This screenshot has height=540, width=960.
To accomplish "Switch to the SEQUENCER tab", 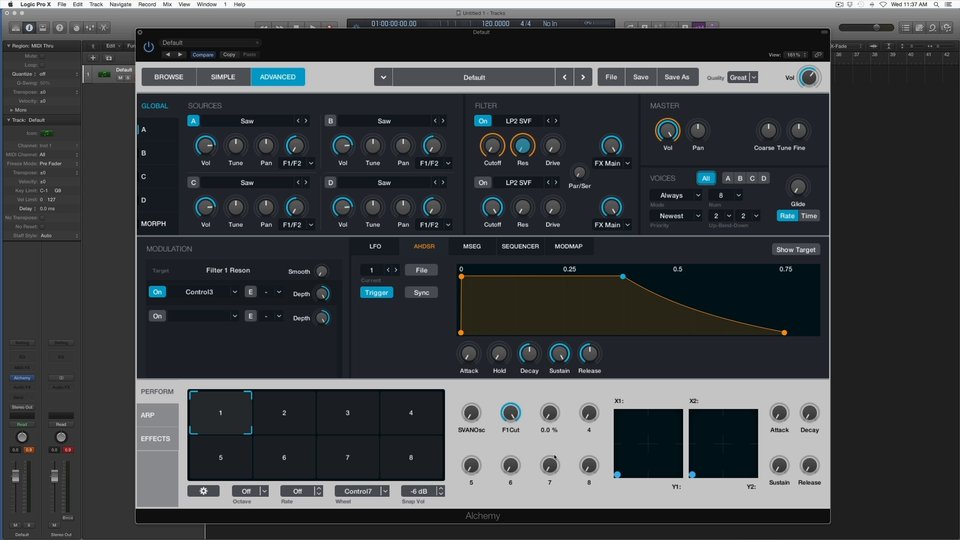I will tap(520, 246).
